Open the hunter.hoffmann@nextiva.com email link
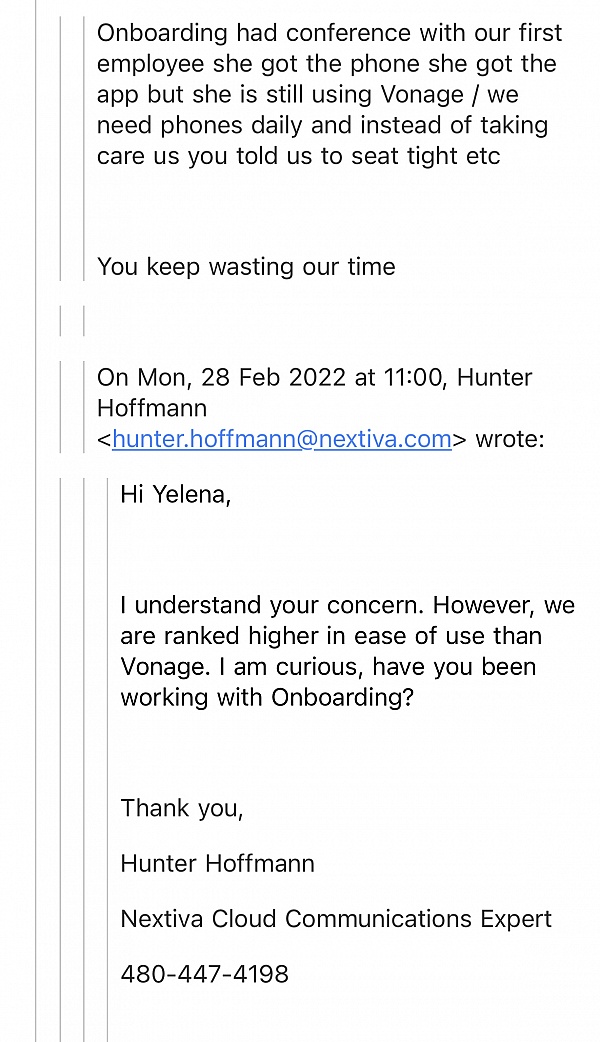 point(282,439)
